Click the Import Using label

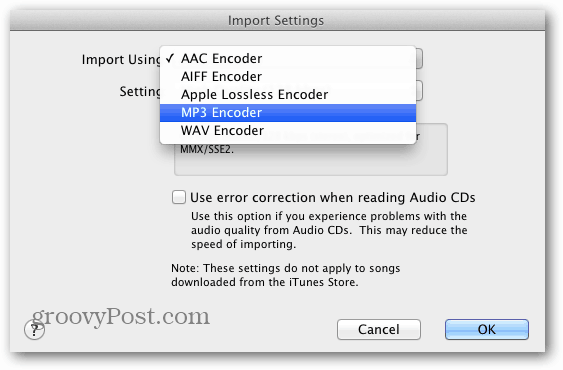tap(121, 60)
